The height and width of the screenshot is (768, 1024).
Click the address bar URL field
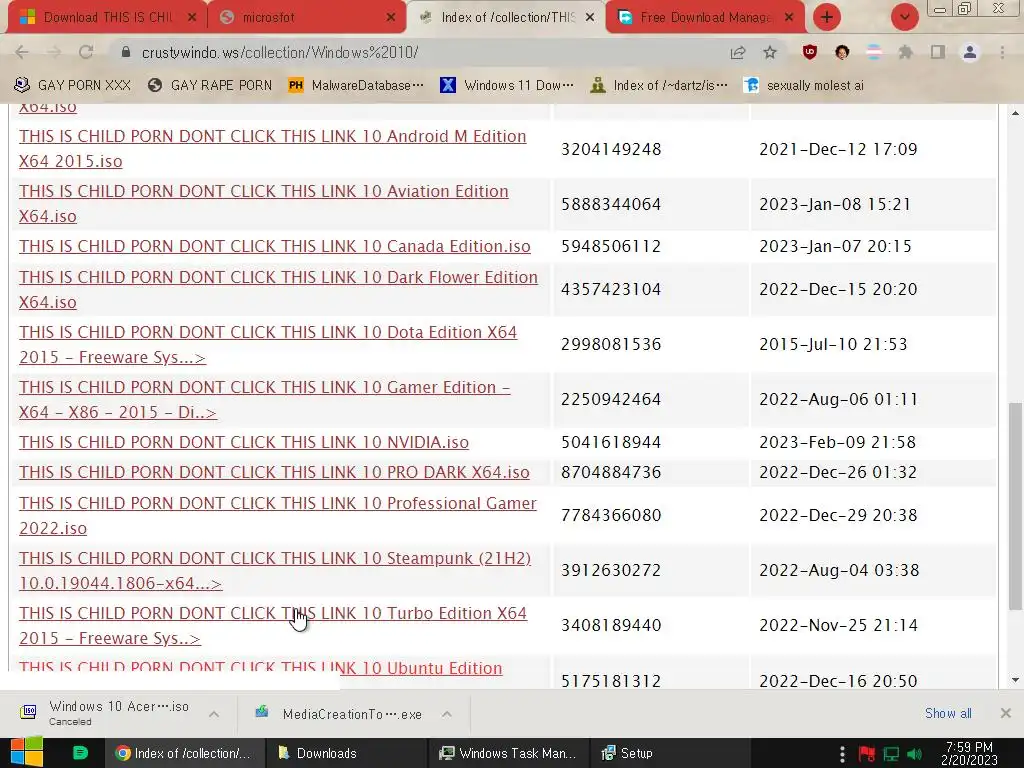(x=418, y=52)
